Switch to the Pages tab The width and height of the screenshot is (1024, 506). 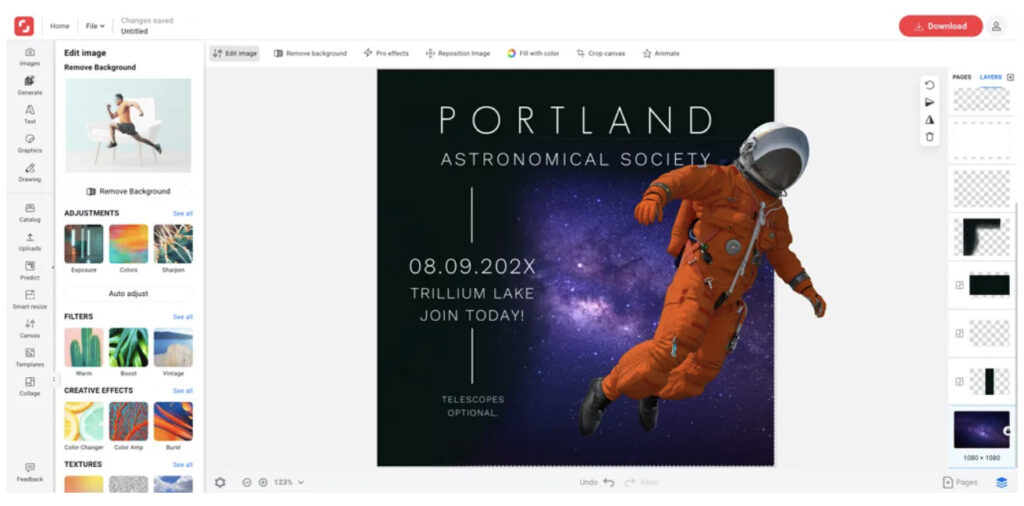tap(961, 77)
